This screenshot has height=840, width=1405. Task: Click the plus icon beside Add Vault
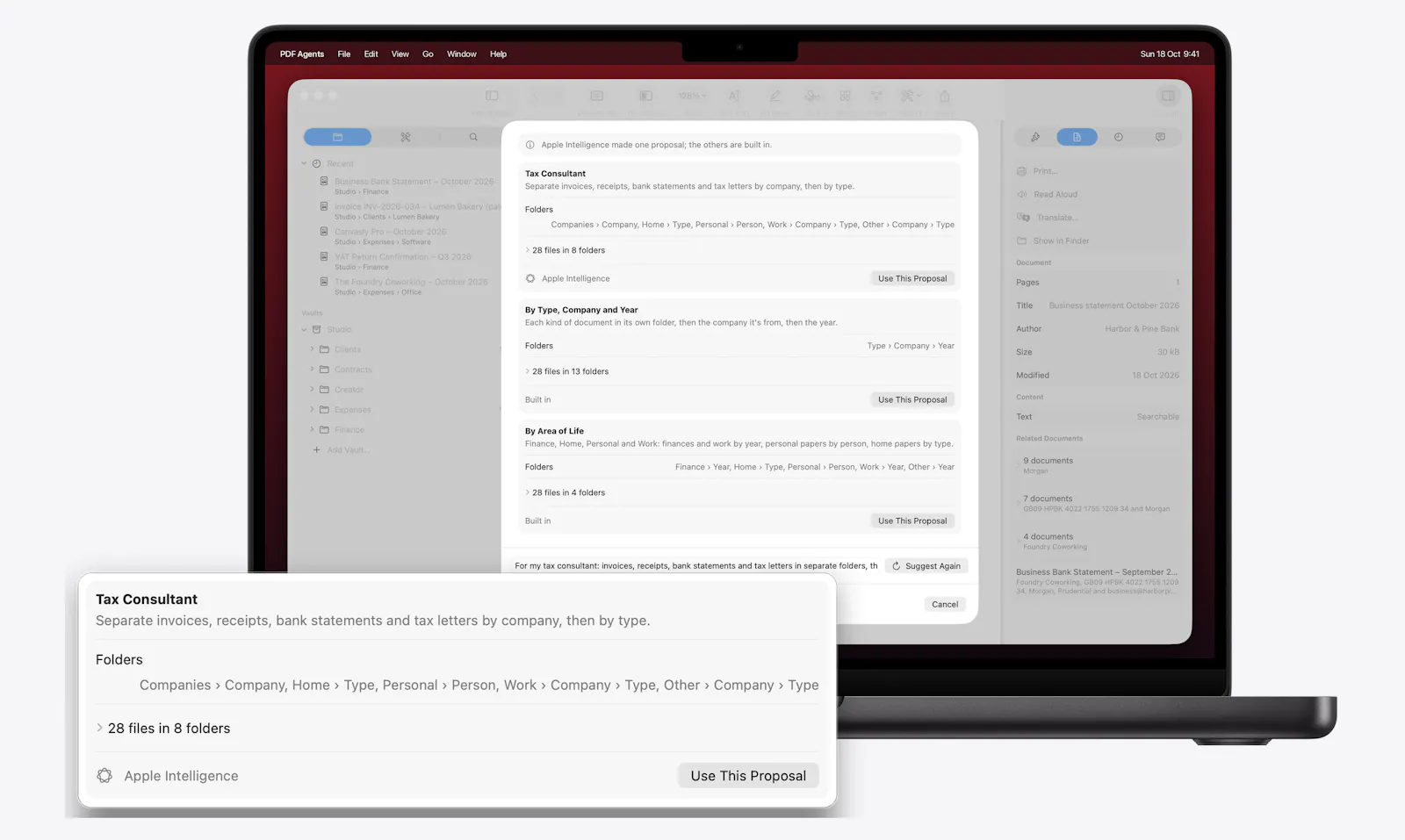(316, 449)
